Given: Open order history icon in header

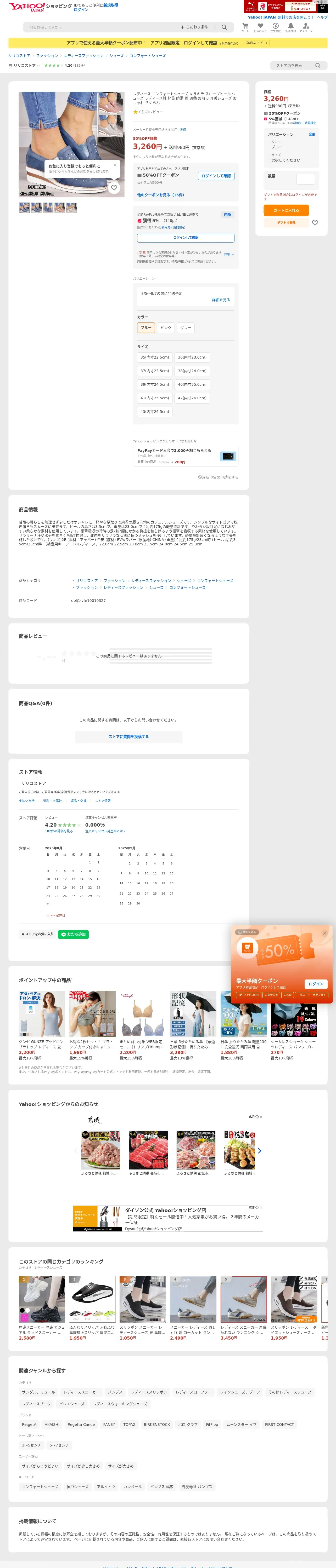Looking at the screenshot, I should [276, 26].
